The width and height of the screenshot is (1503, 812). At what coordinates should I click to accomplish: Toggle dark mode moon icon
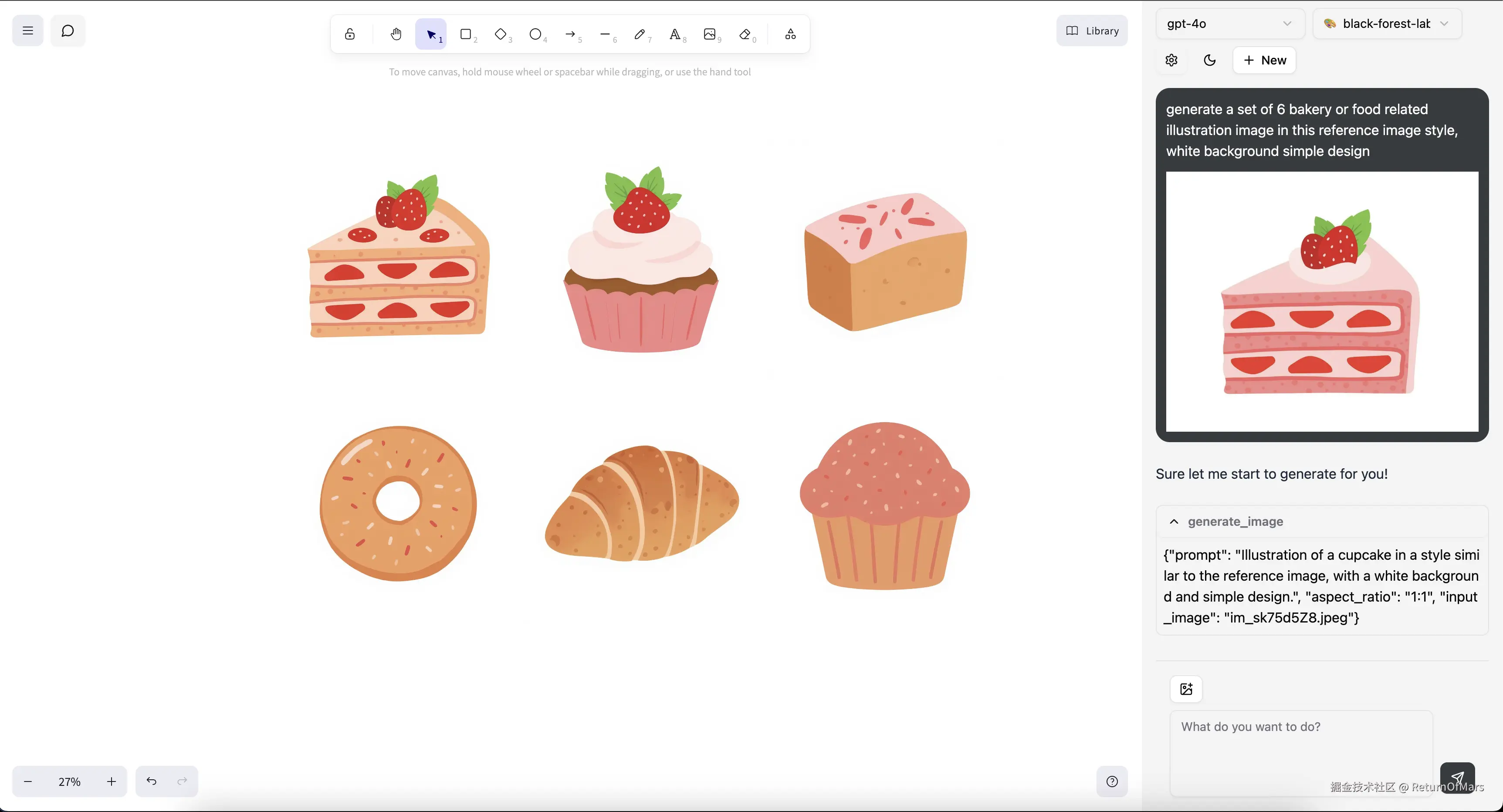(x=1209, y=60)
